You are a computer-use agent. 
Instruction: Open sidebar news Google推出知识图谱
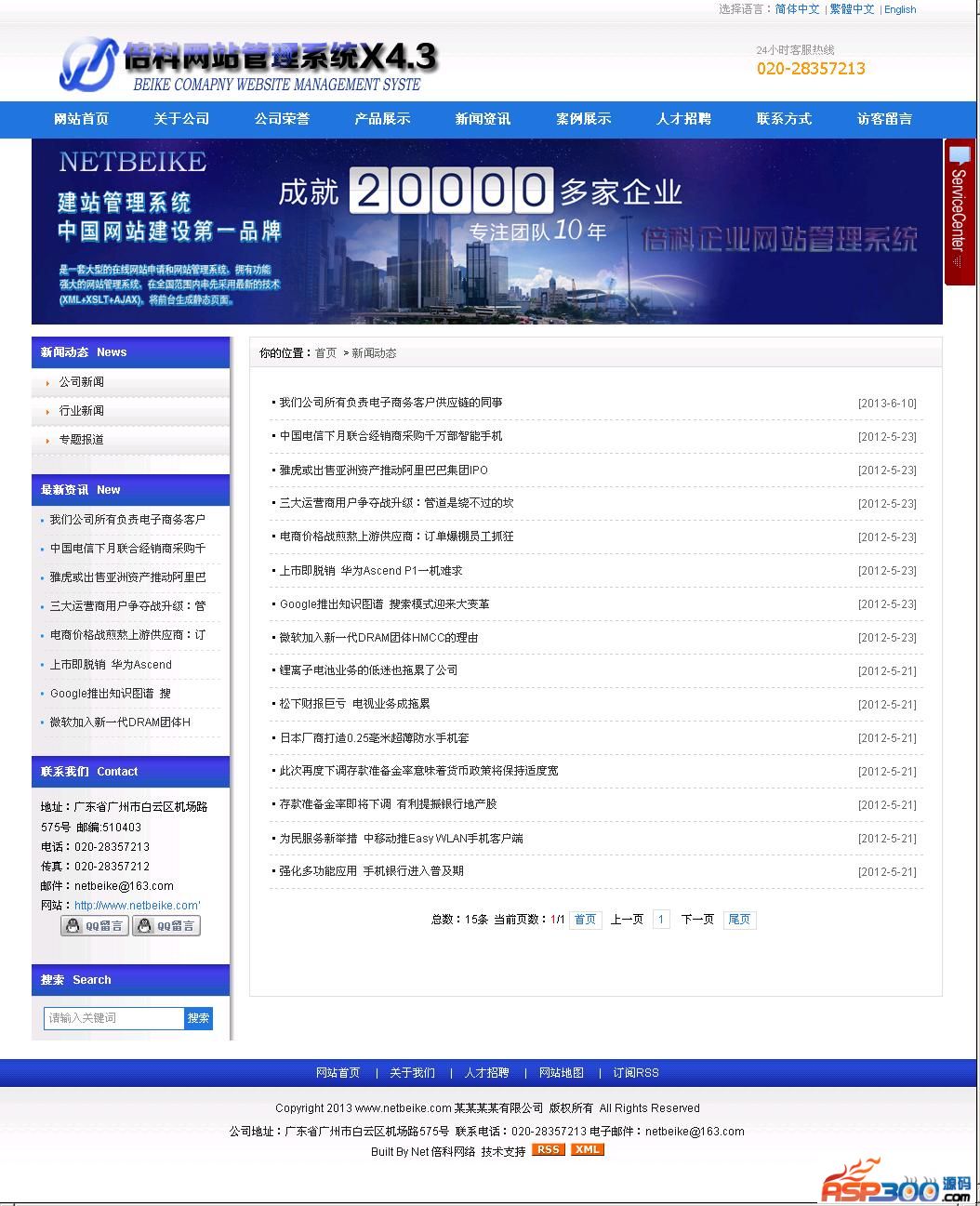click(x=110, y=694)
